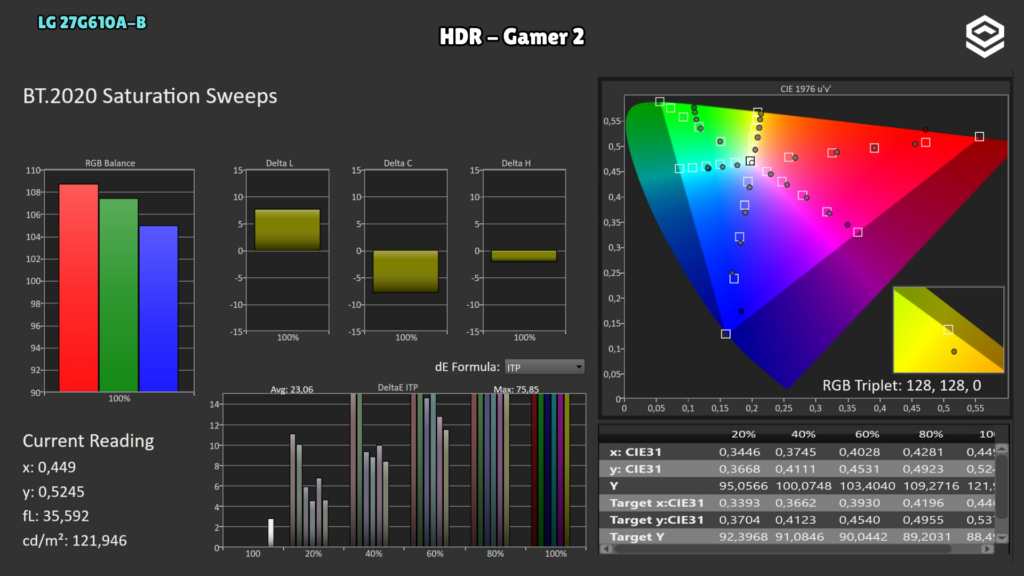Click the CIE 1976 u'v' chart title

(x=805, y=89)
